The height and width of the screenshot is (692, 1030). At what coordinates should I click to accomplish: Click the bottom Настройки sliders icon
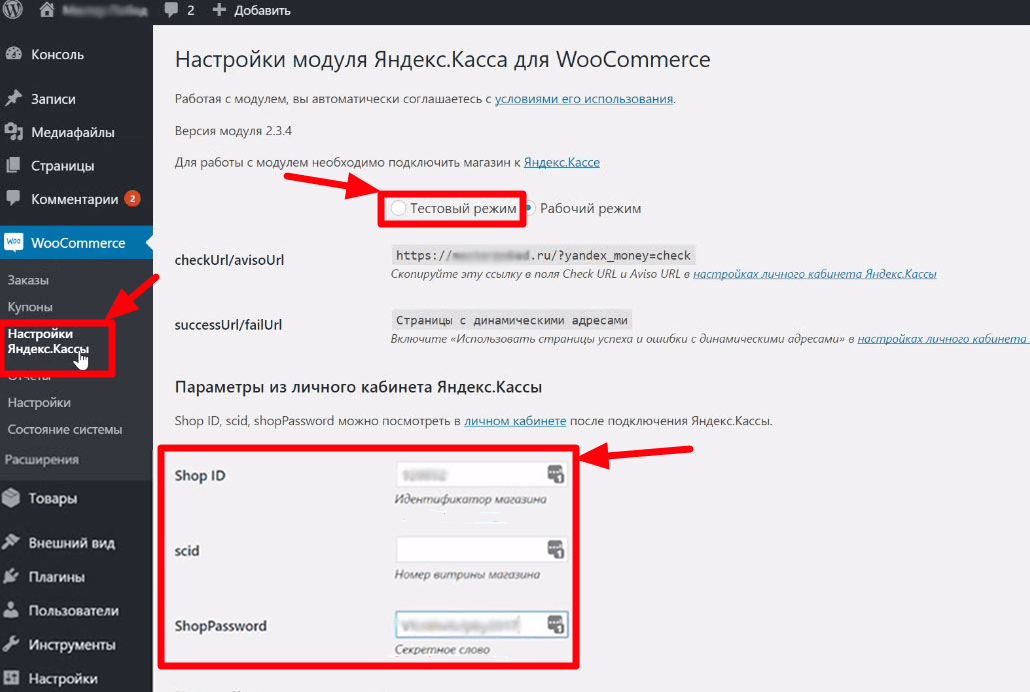[x=11, y=678]
